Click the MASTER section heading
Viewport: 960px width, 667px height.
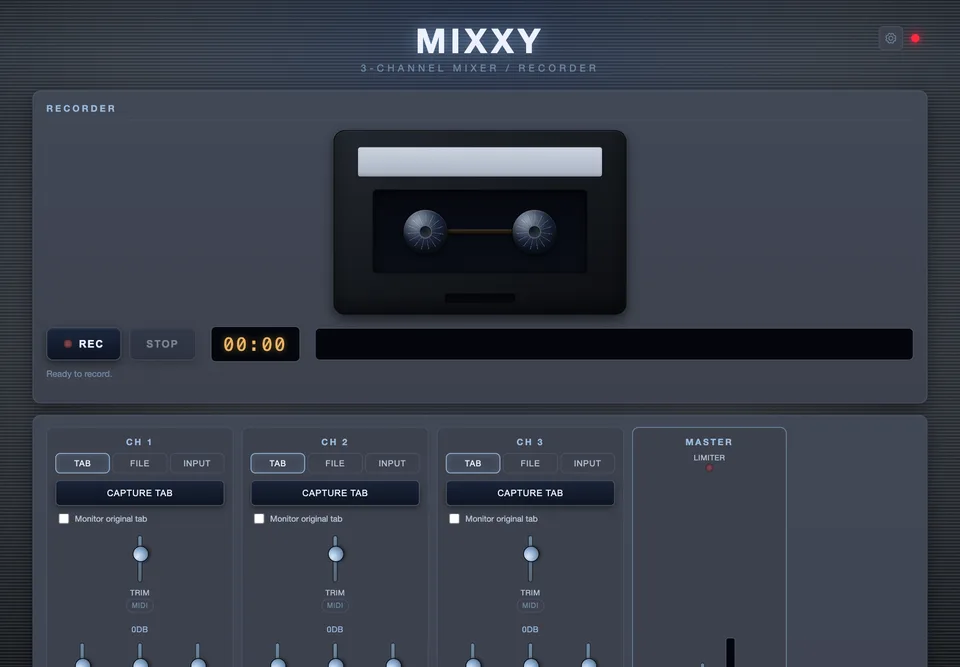click(709, 442)
